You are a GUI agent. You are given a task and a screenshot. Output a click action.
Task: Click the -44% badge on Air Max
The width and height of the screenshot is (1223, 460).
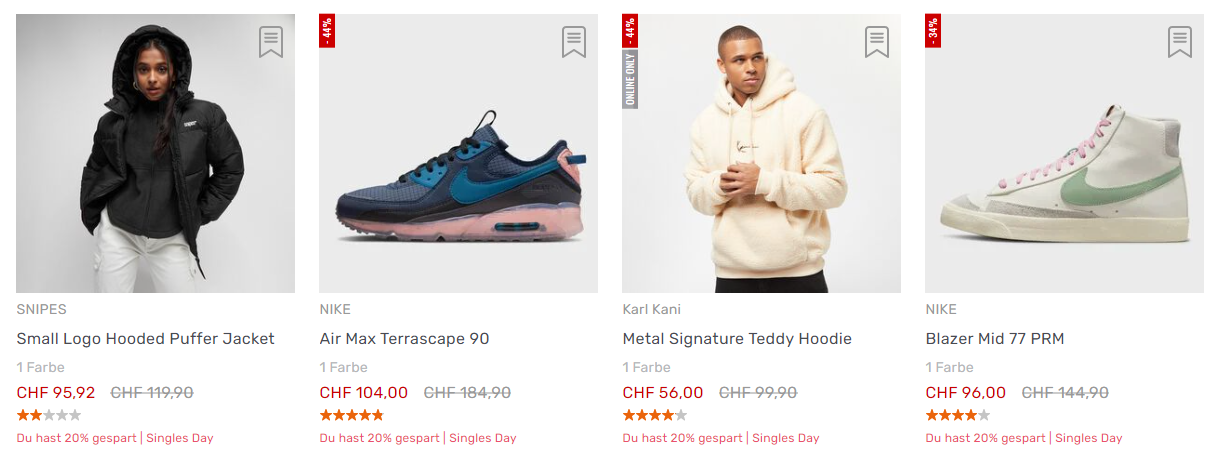coord(327,31)
